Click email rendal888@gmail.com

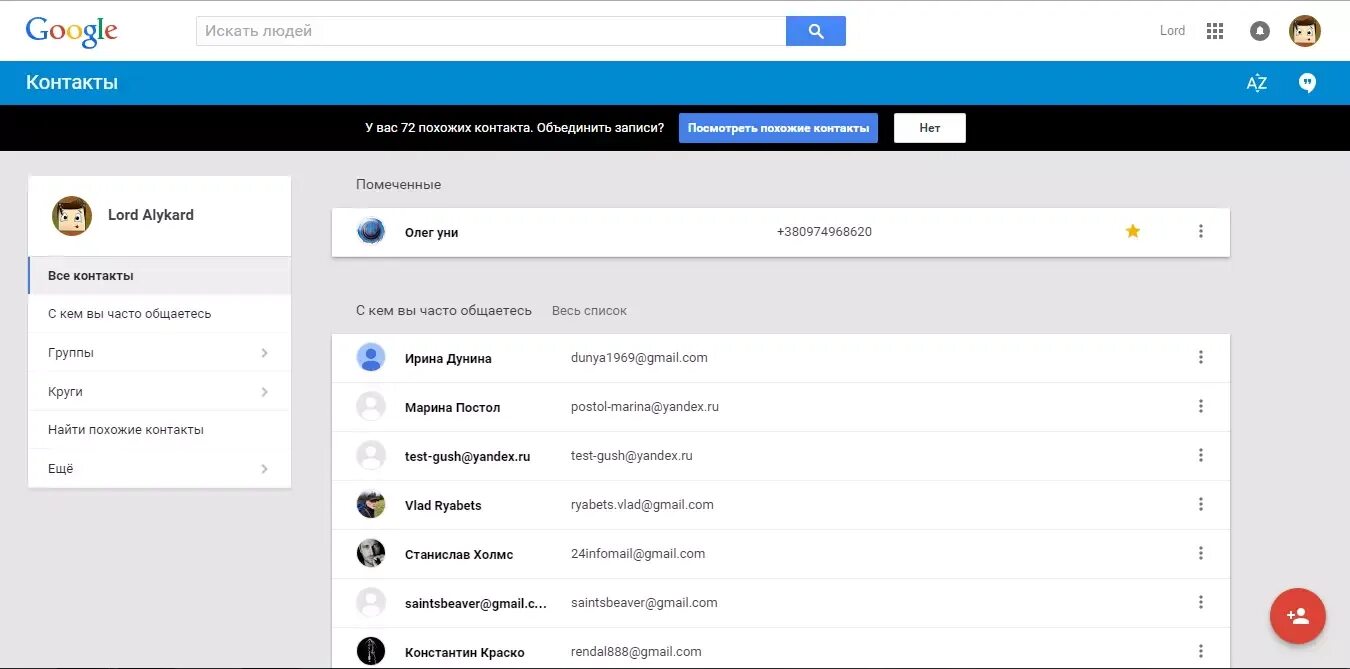(636, 651)
